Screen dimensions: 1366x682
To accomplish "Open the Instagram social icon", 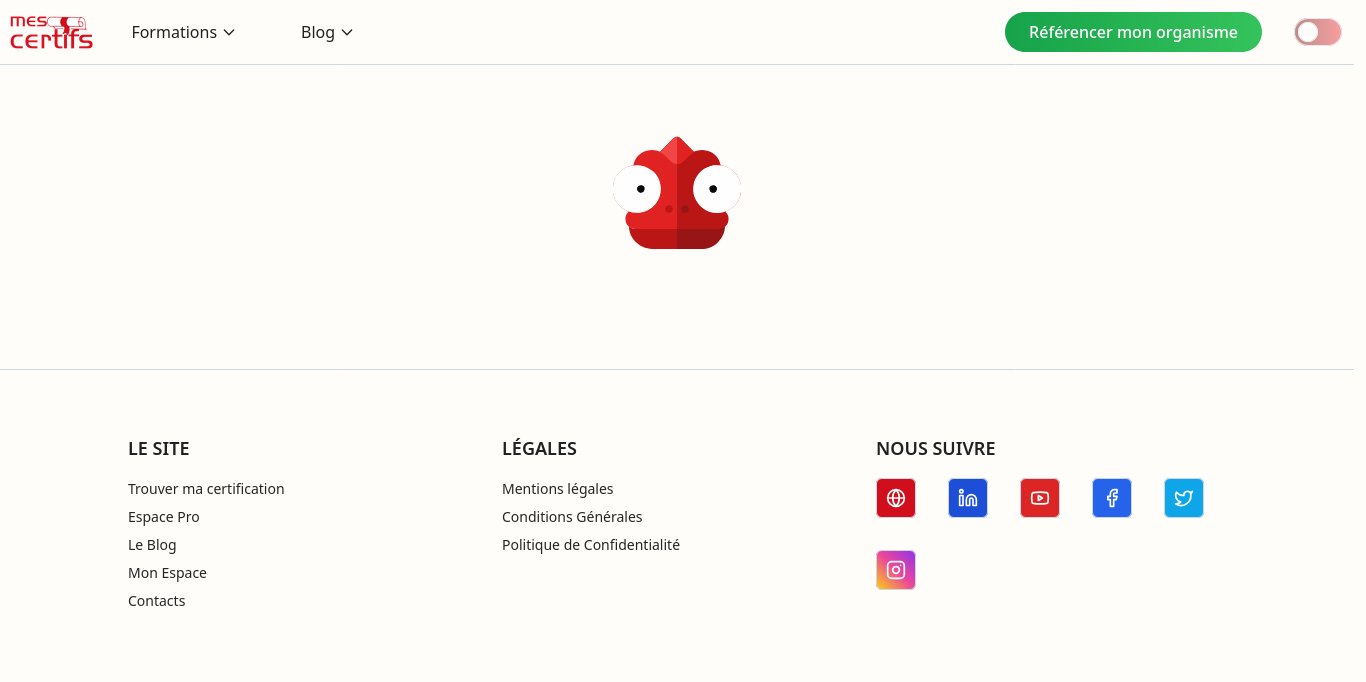I will [x=895, y=570].
